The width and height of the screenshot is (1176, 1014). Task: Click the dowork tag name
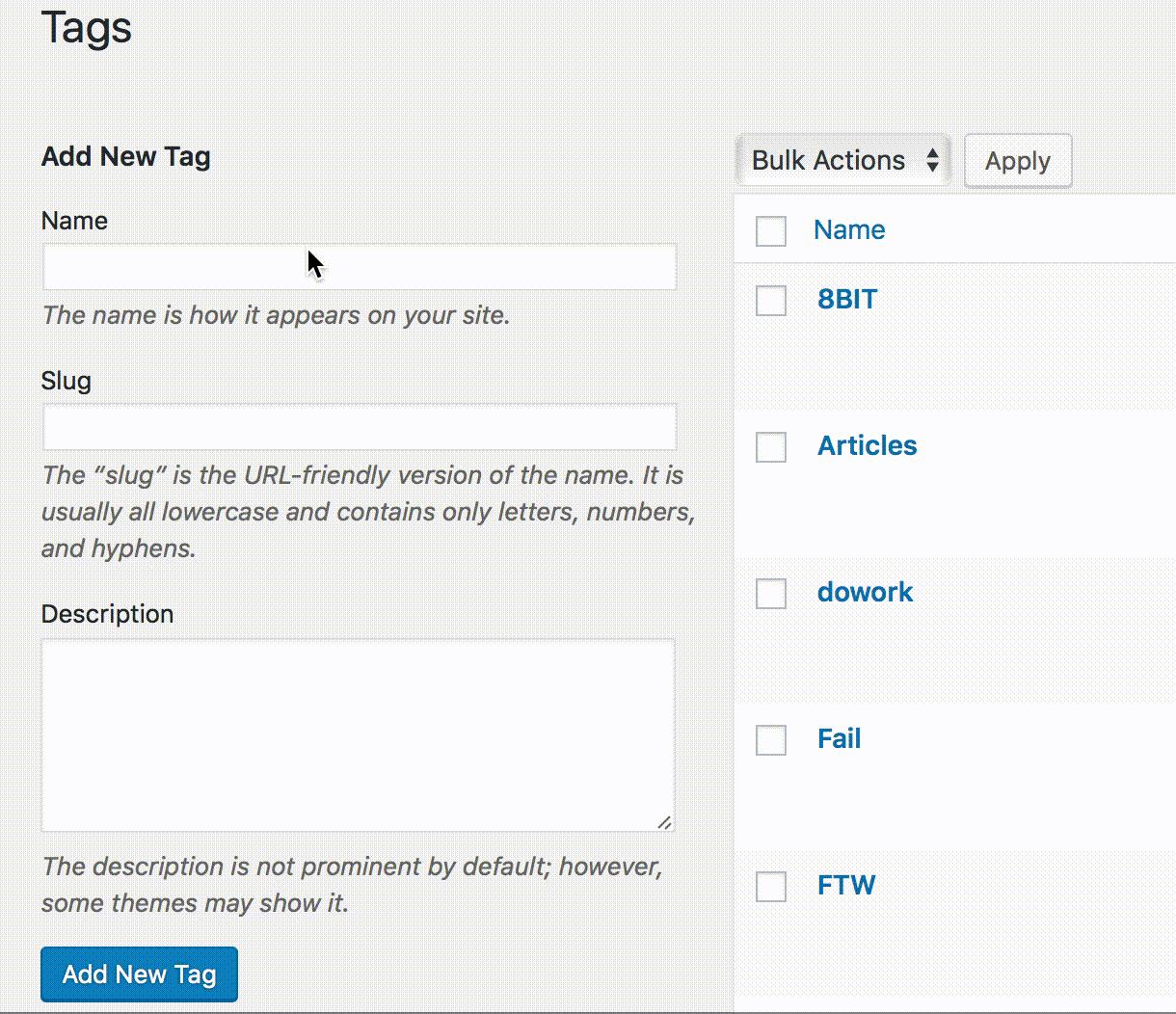tap(865, 592)
